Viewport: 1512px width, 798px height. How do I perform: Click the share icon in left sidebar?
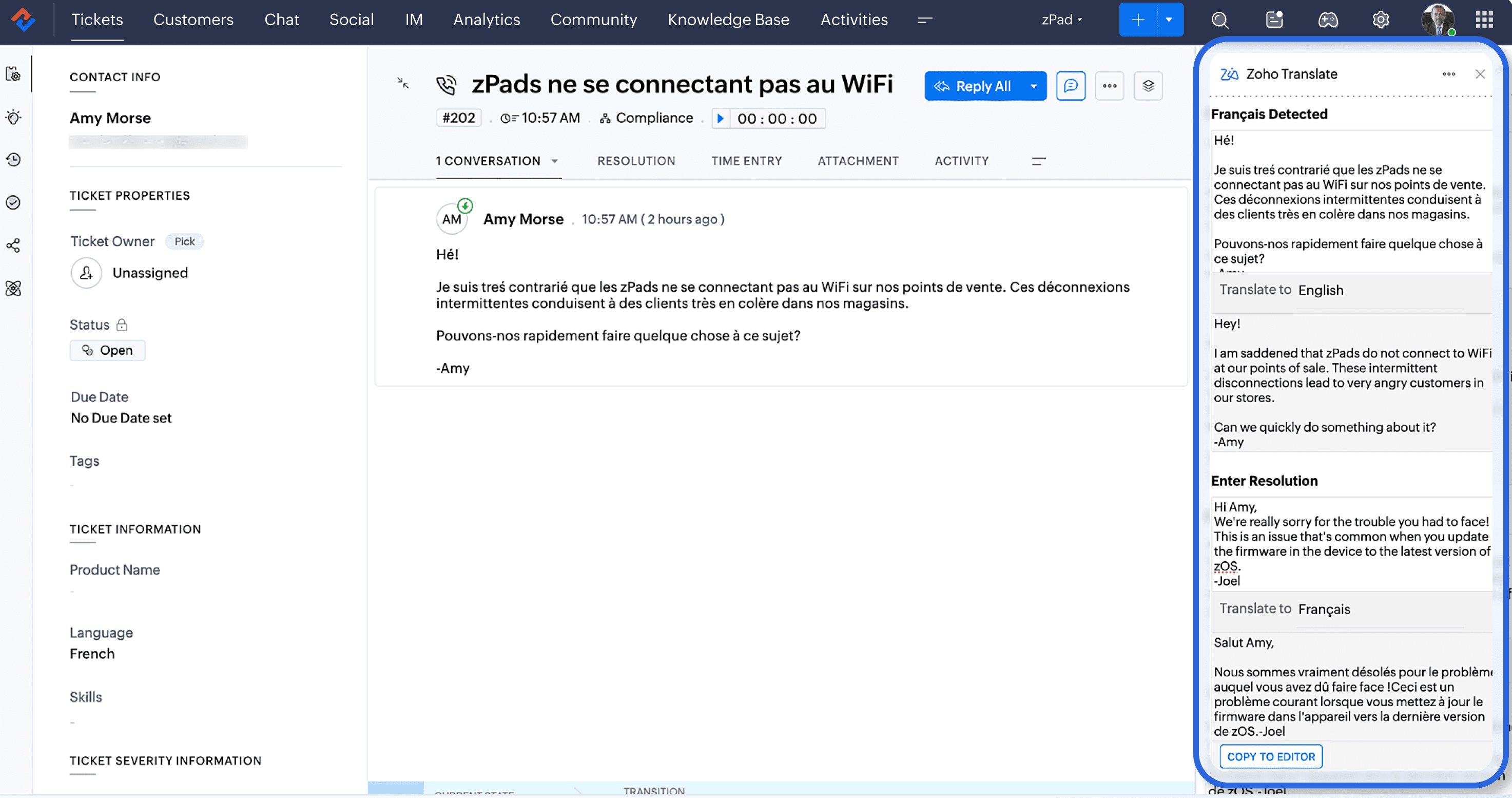click(x=13, y=245)
